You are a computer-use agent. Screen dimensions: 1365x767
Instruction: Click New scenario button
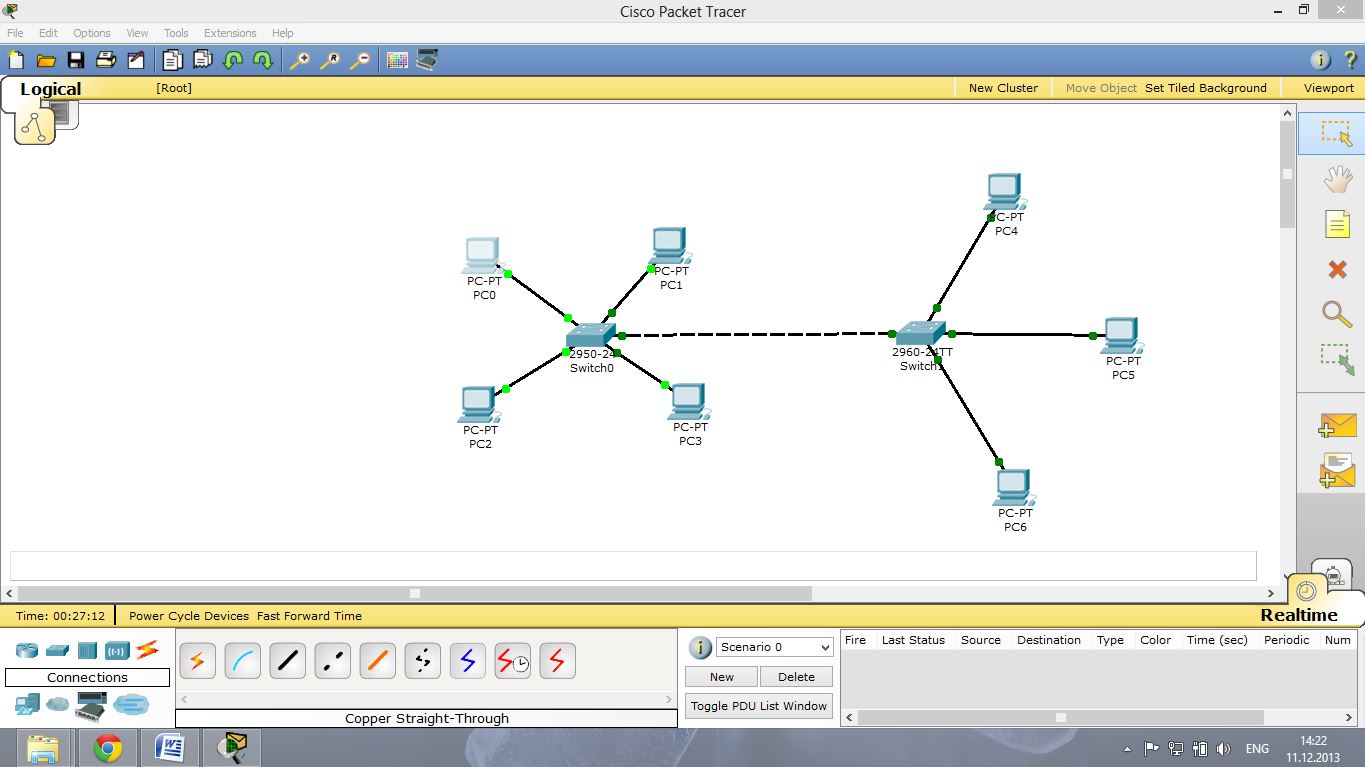722,677
